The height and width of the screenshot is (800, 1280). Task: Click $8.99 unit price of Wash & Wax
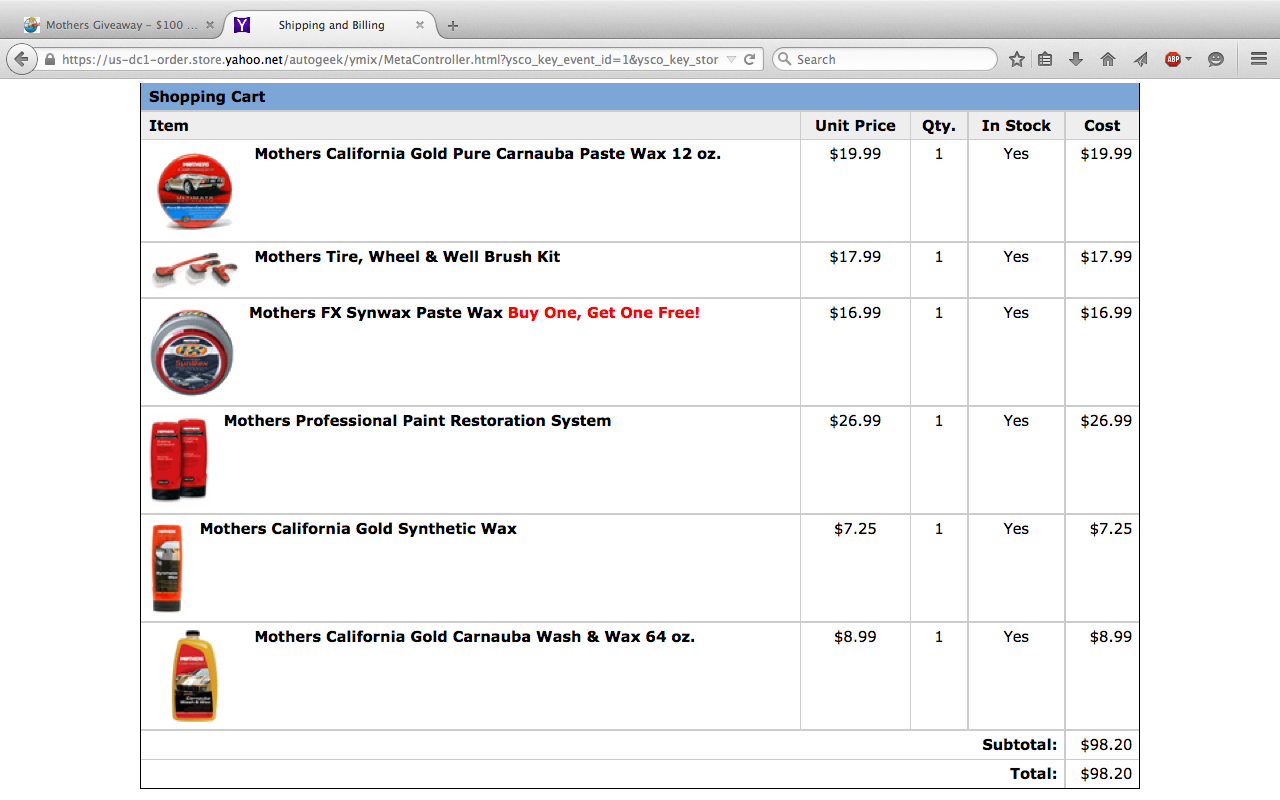[x=855, y=636]
